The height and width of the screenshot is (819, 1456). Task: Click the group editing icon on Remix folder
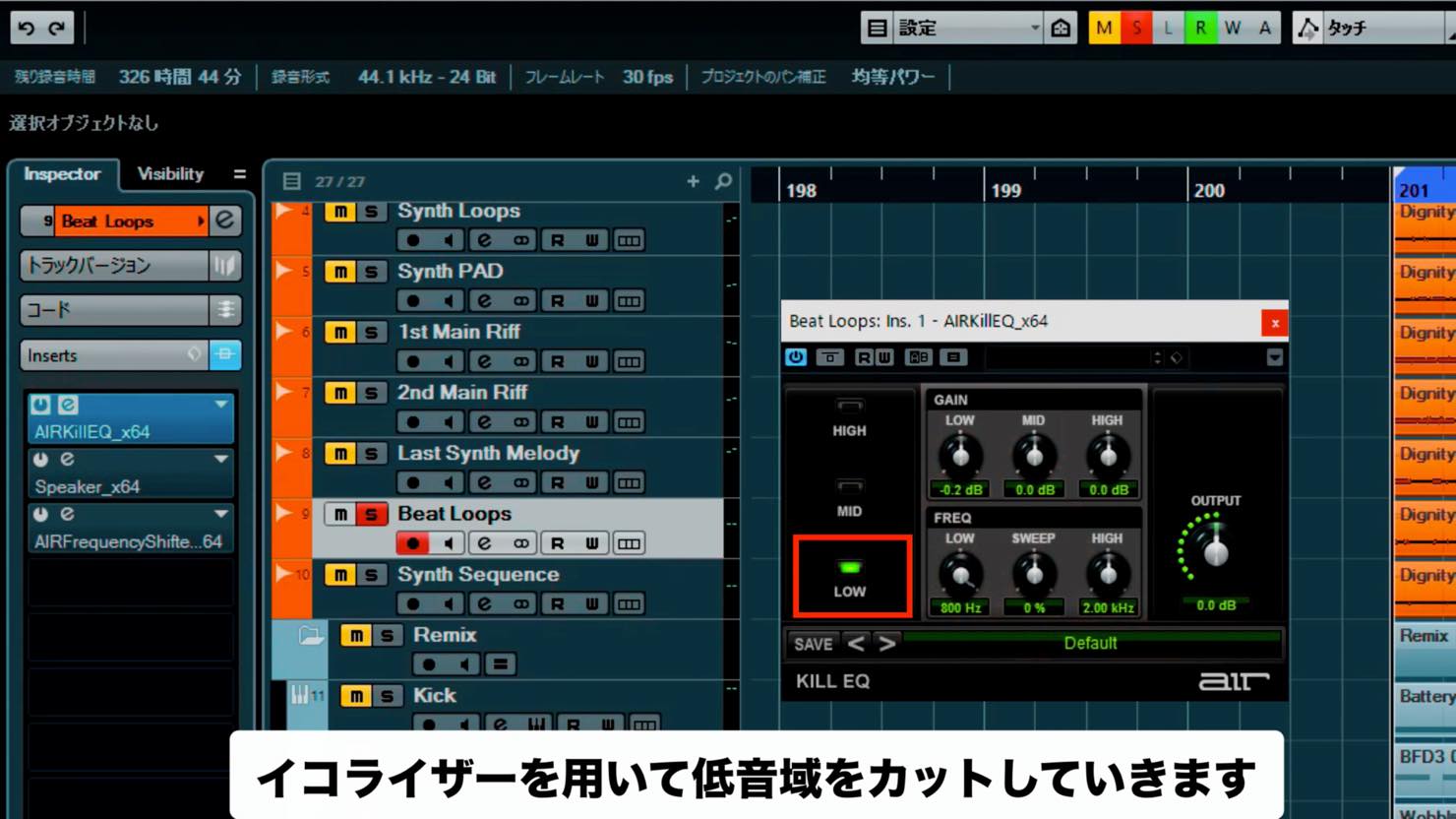500,664
